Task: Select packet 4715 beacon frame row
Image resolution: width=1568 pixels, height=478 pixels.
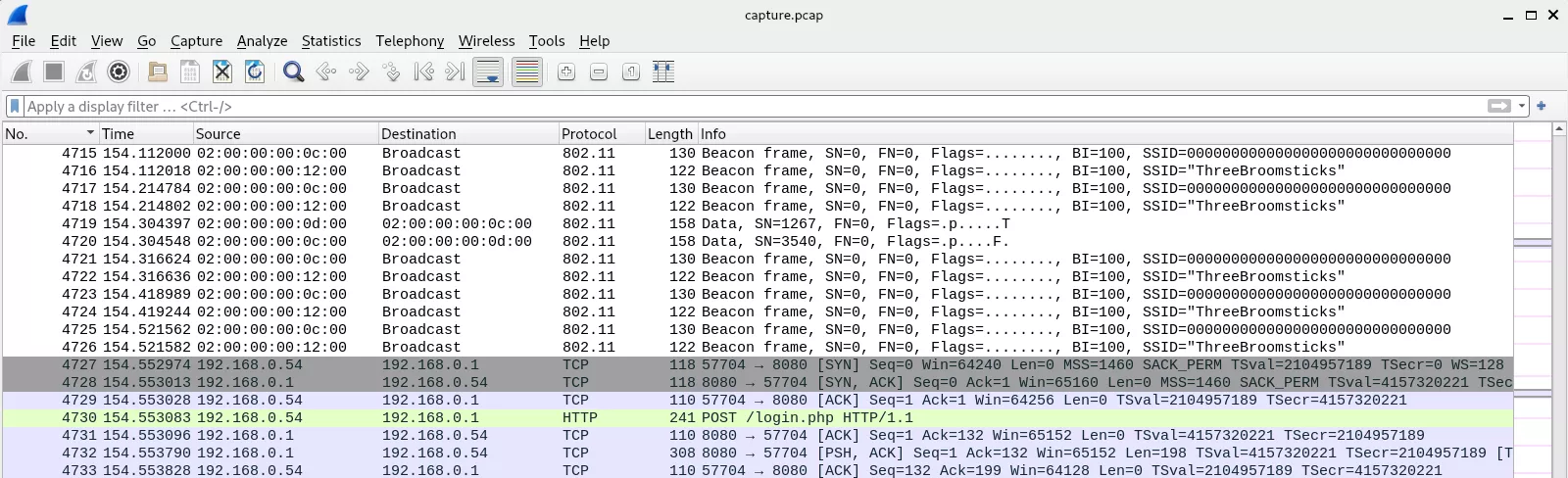Action: click(758, 153)
